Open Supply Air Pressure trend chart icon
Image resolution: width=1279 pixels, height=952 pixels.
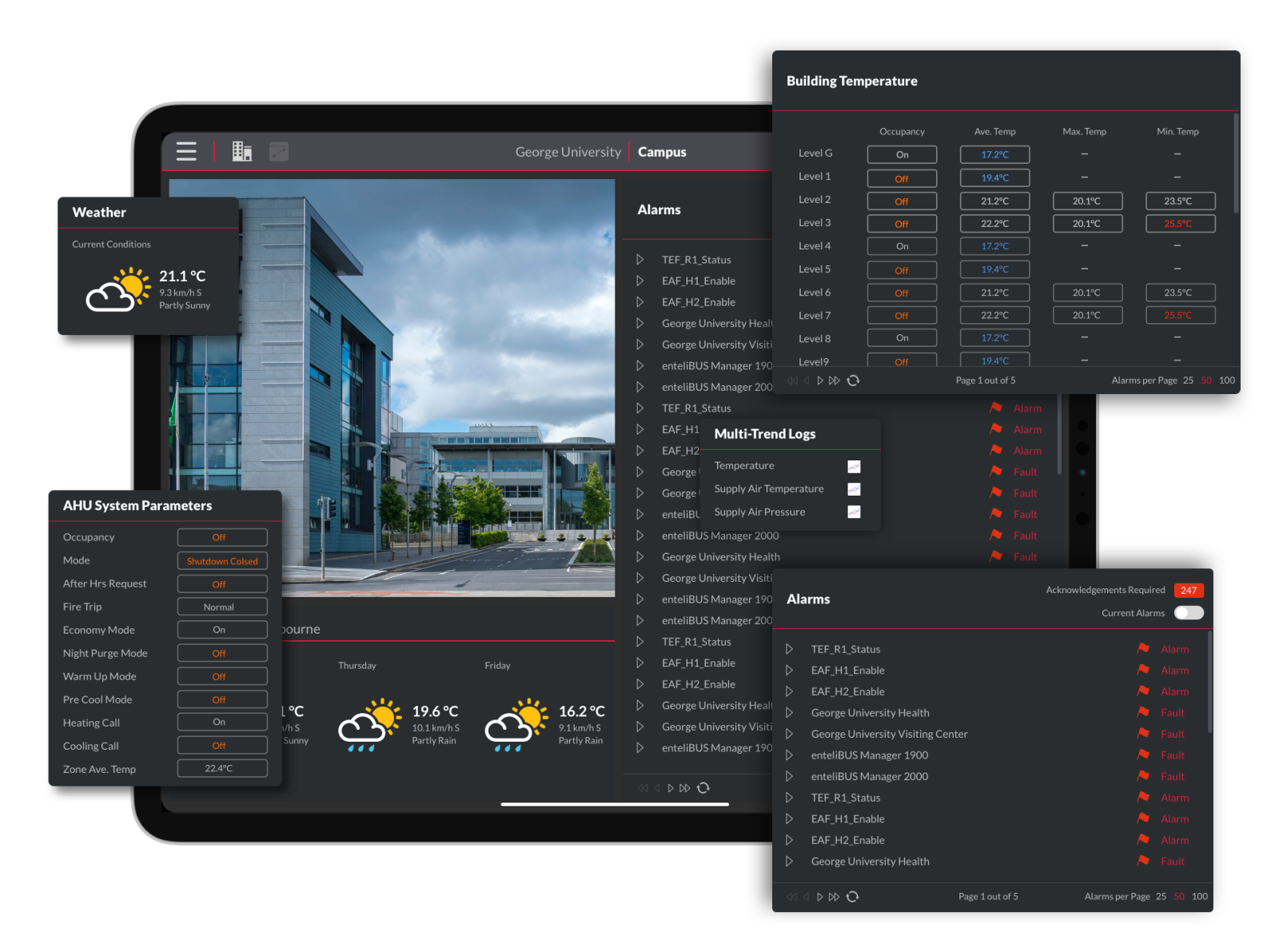pos(854,512)
